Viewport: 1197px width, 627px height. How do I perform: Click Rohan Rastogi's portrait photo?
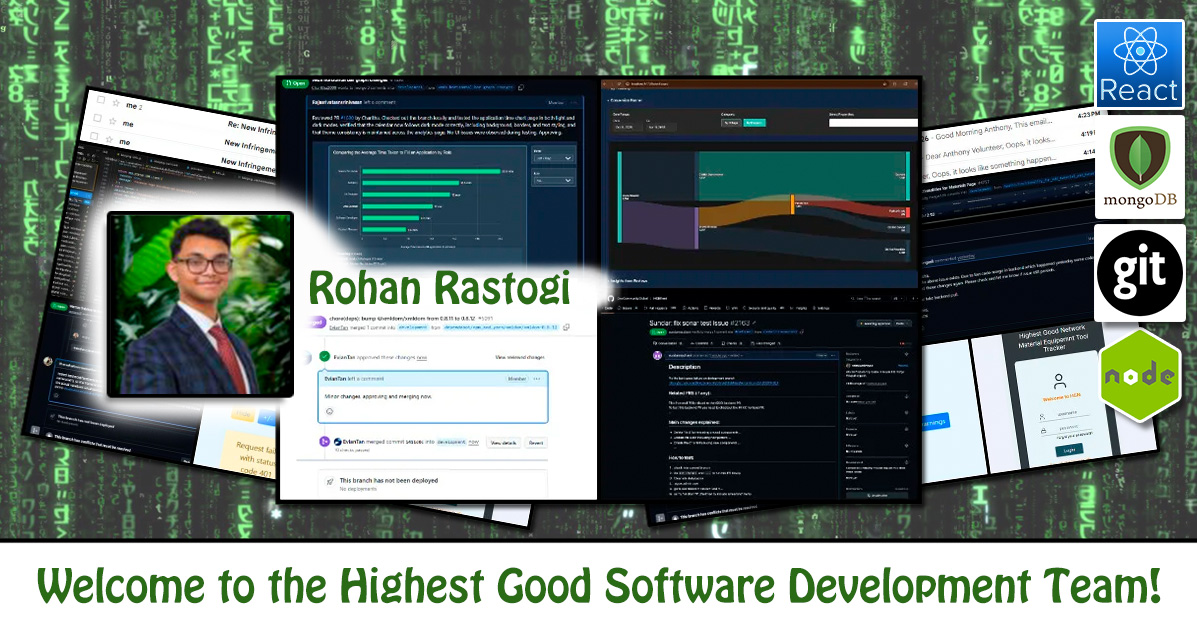click(x=201, y=304)
